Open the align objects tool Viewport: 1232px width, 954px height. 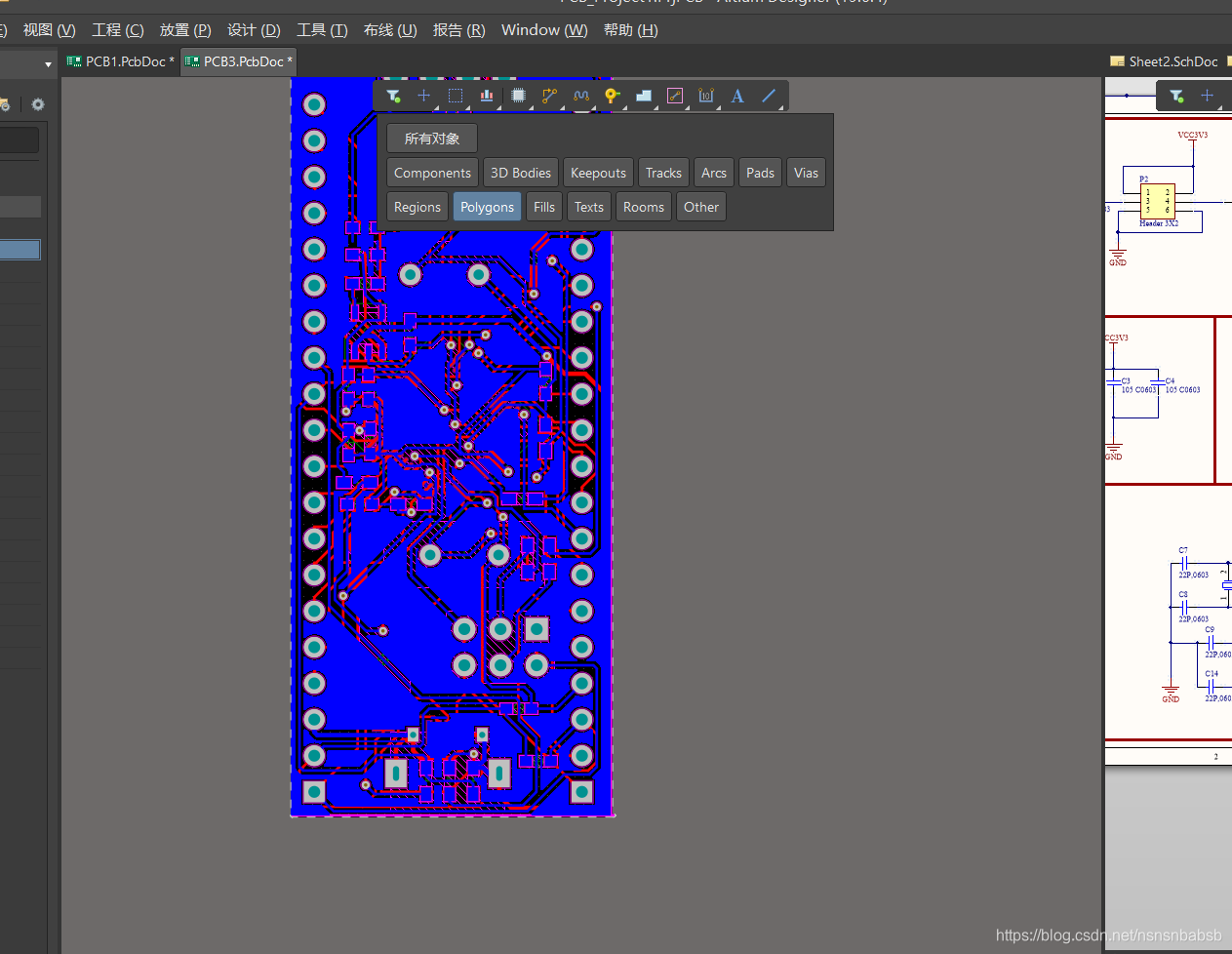pos(487,96)
